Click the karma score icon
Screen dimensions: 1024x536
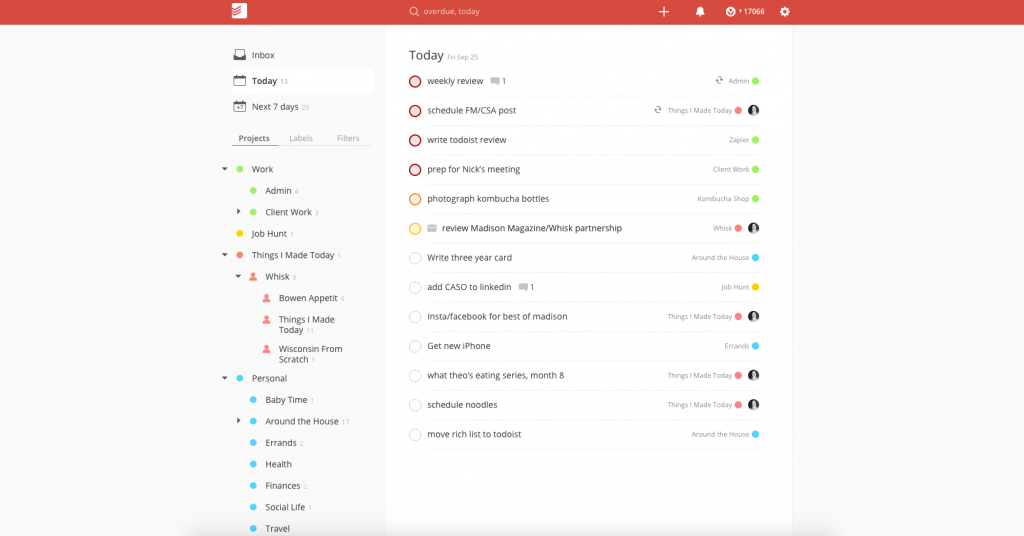pyautogui.click(x=731, y=12)
